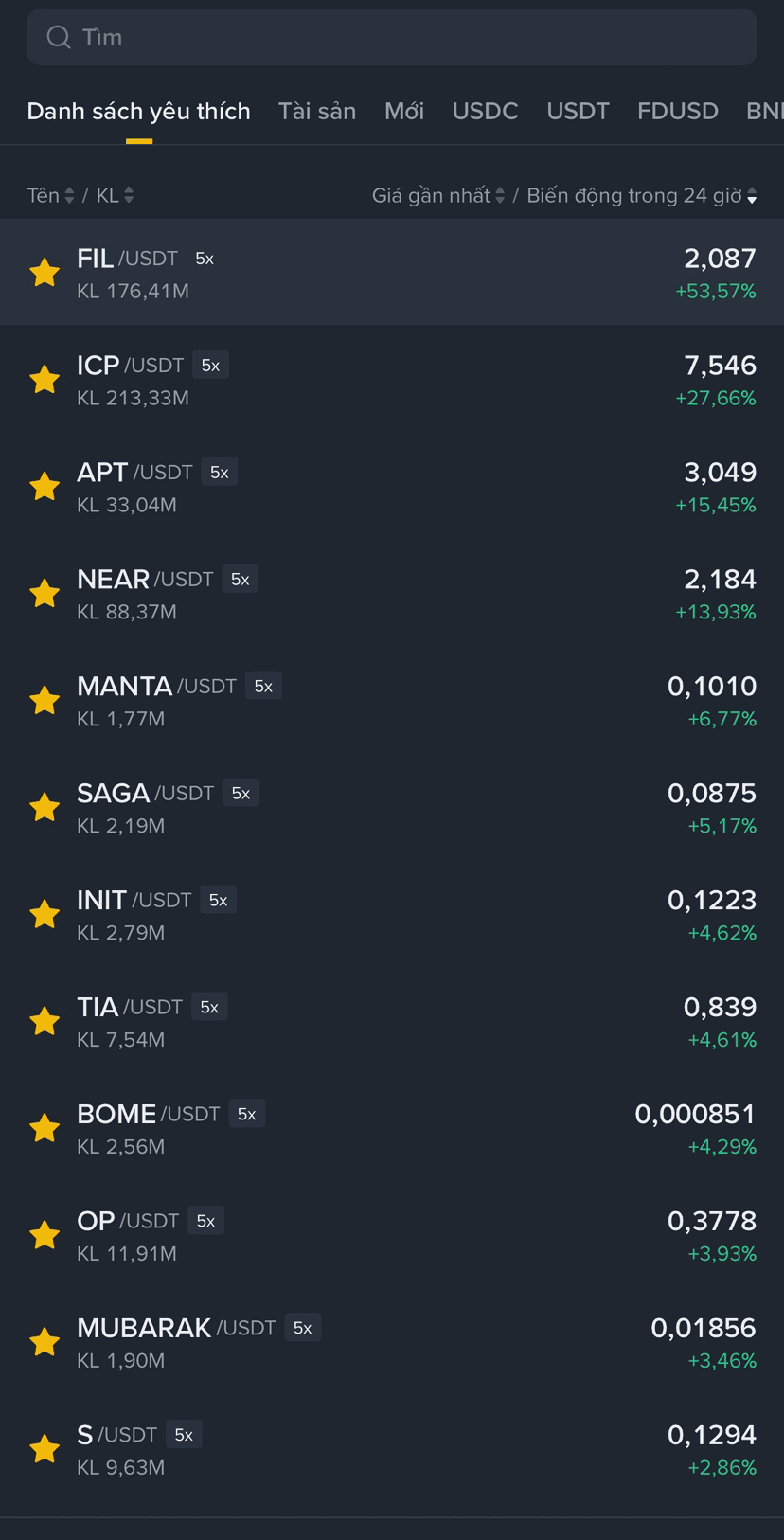
Task: Open the INIT/USDT pair row
Action: [392, 915]
